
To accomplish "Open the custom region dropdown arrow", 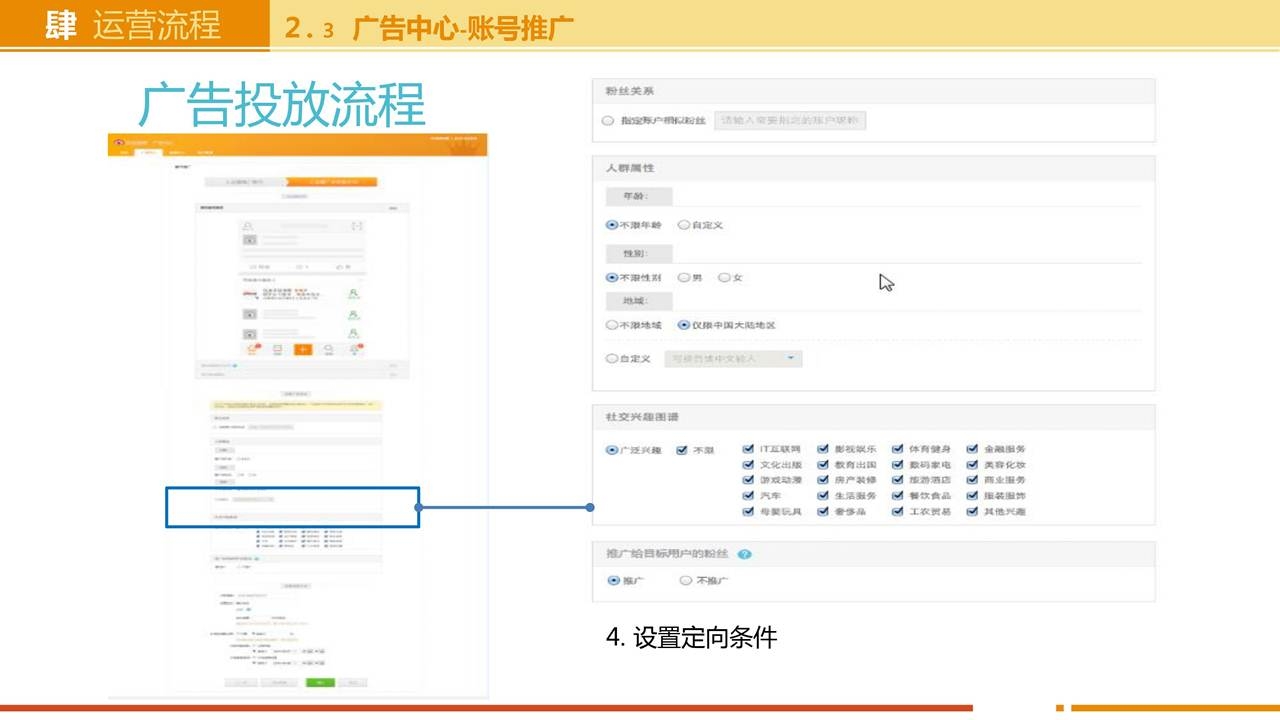I will (x=789, y=358).
